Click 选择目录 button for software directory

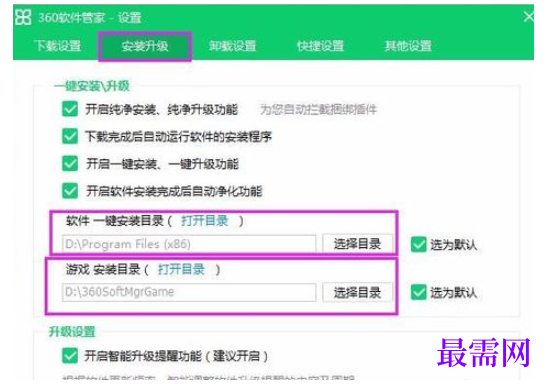tap(357, 244)
